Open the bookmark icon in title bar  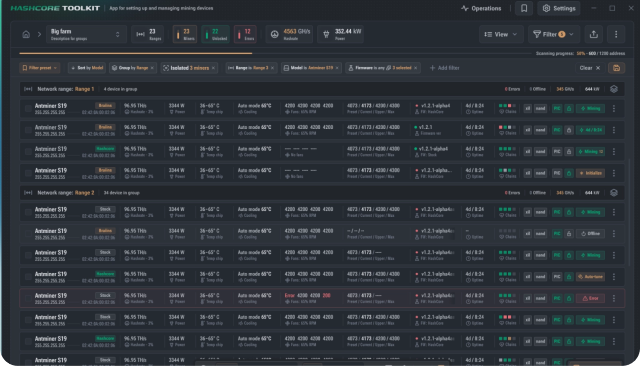(x=524, y=8)
